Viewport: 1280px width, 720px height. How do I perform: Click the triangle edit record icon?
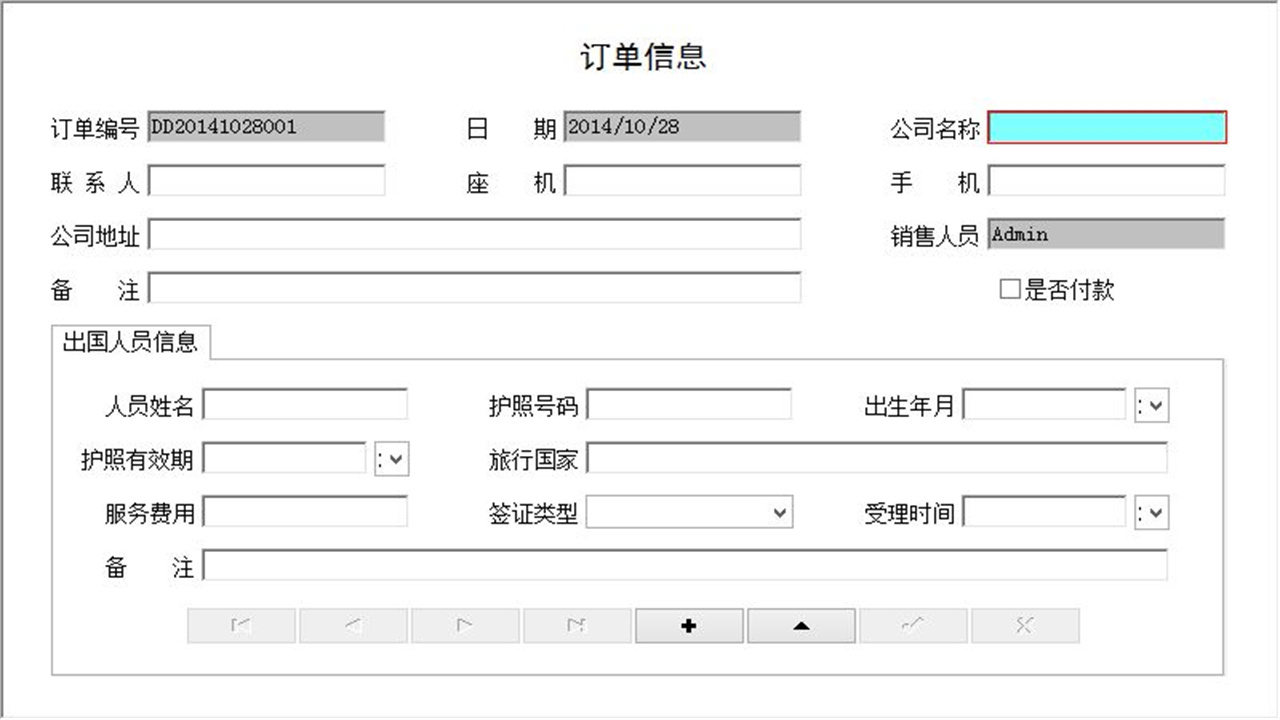pos(801,625)
